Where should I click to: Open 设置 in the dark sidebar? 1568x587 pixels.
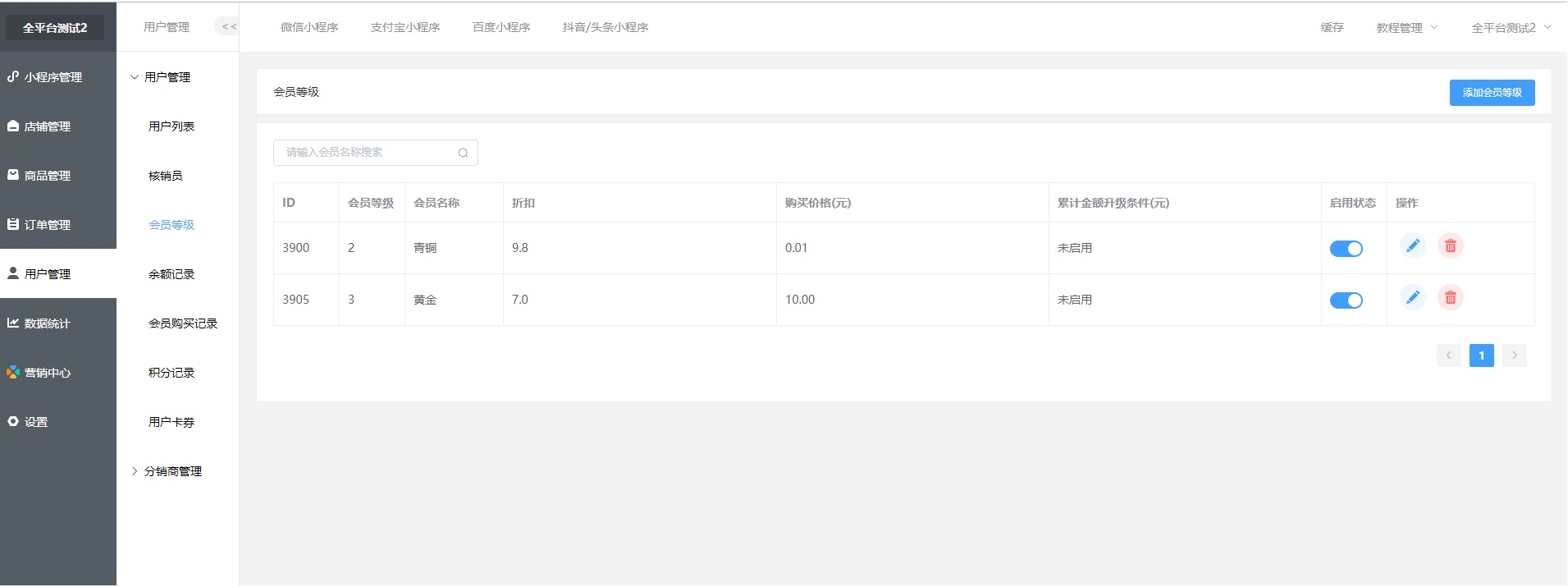[57, 422]
